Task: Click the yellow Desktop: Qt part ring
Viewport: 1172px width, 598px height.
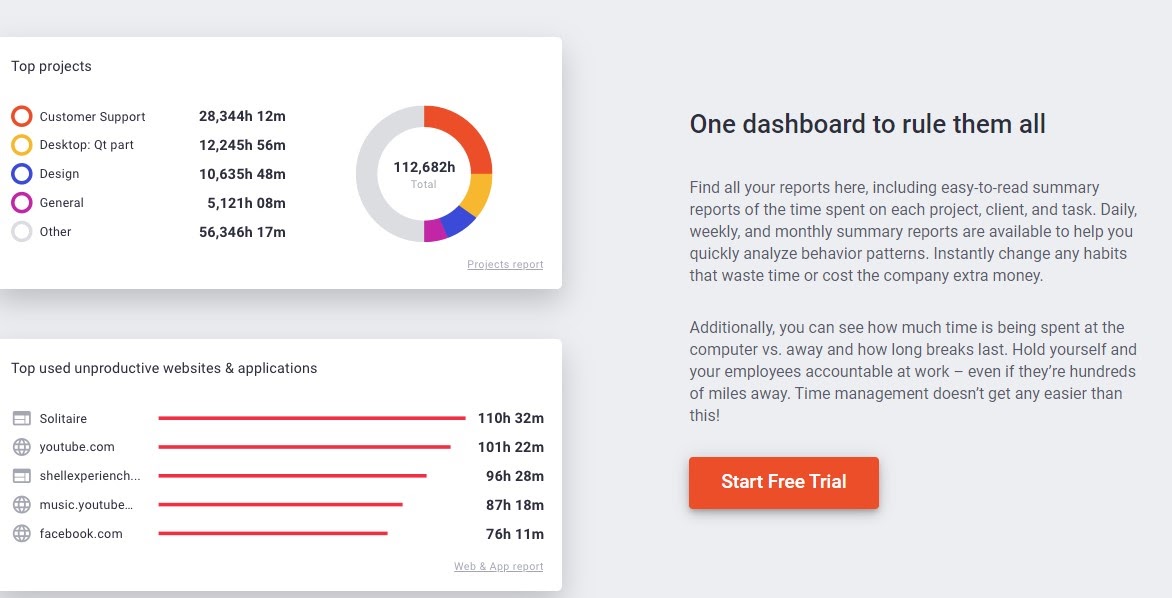Action: point(22,145)
